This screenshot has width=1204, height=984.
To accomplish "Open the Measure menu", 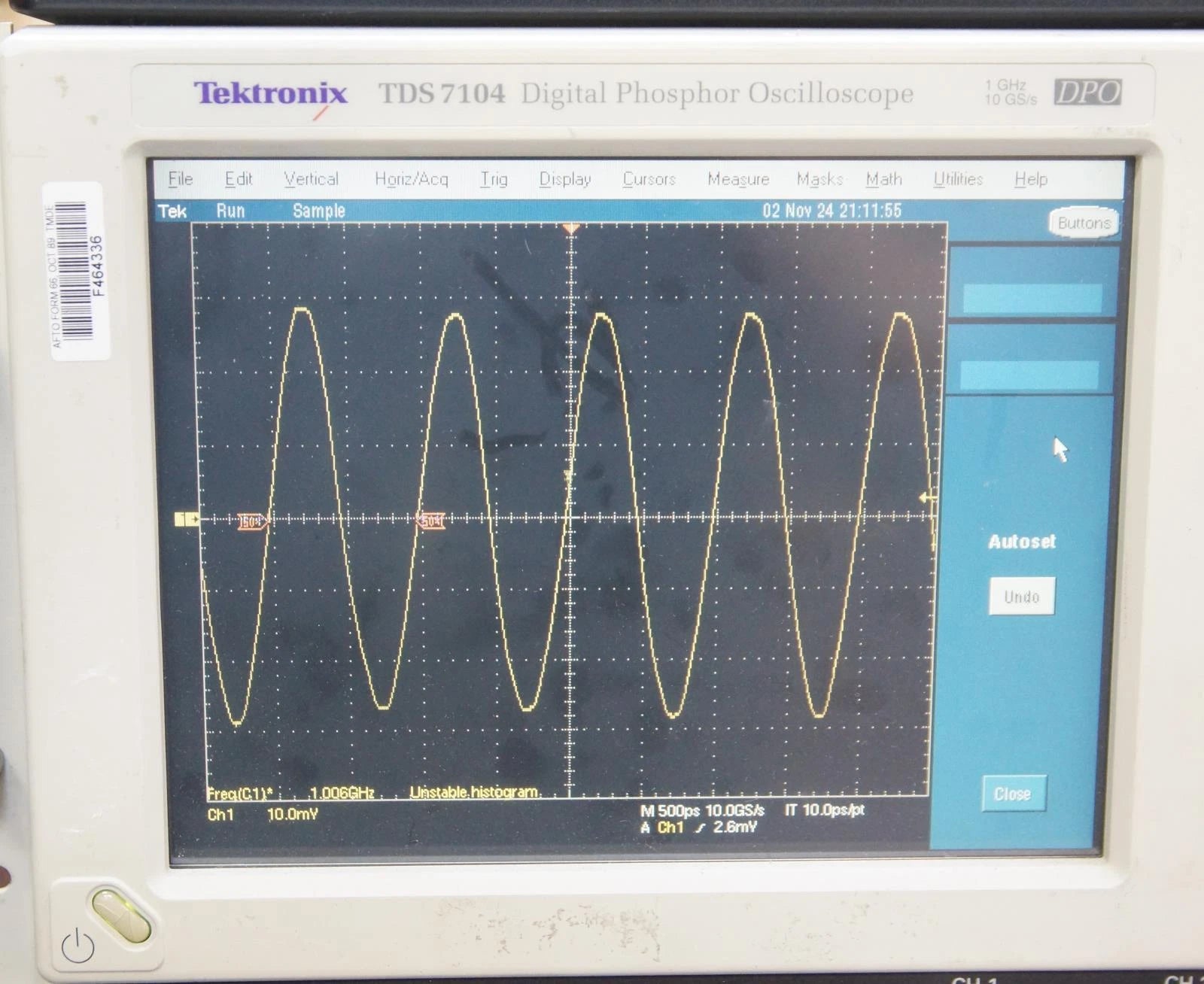I will pyautogui.click(x=738, y=179).
